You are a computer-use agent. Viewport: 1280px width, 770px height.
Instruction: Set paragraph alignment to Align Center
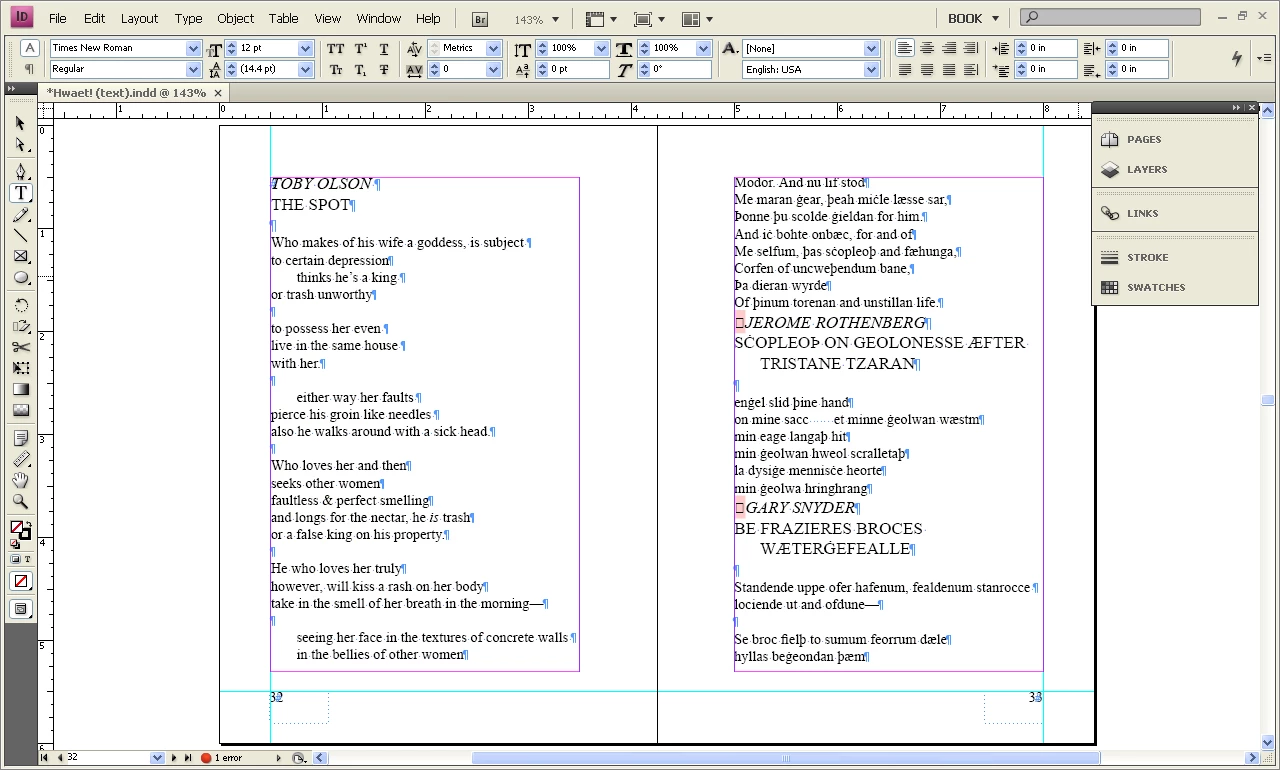(x=927, y=48)
